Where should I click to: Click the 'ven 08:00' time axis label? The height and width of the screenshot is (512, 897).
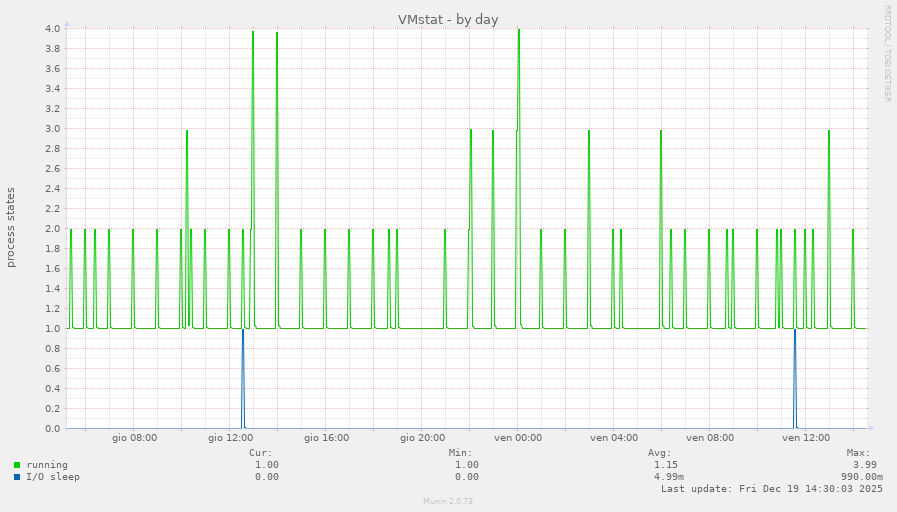tap(710, 438)
